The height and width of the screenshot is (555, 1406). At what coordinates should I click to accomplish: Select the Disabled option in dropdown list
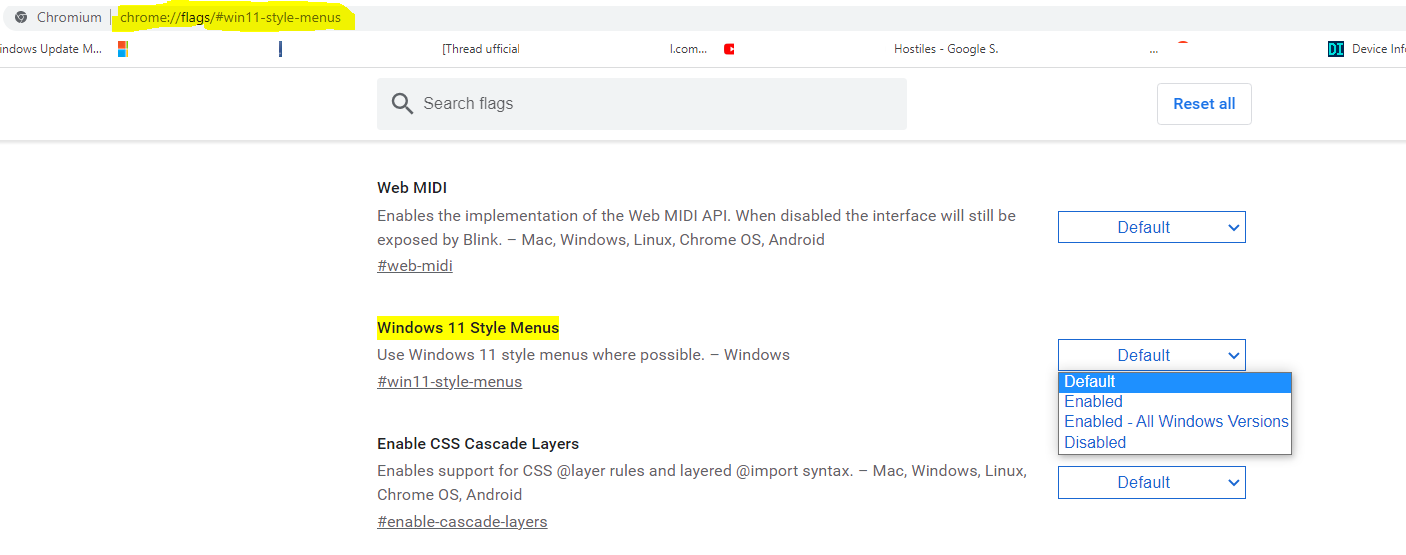click(x=1175, y=443)
